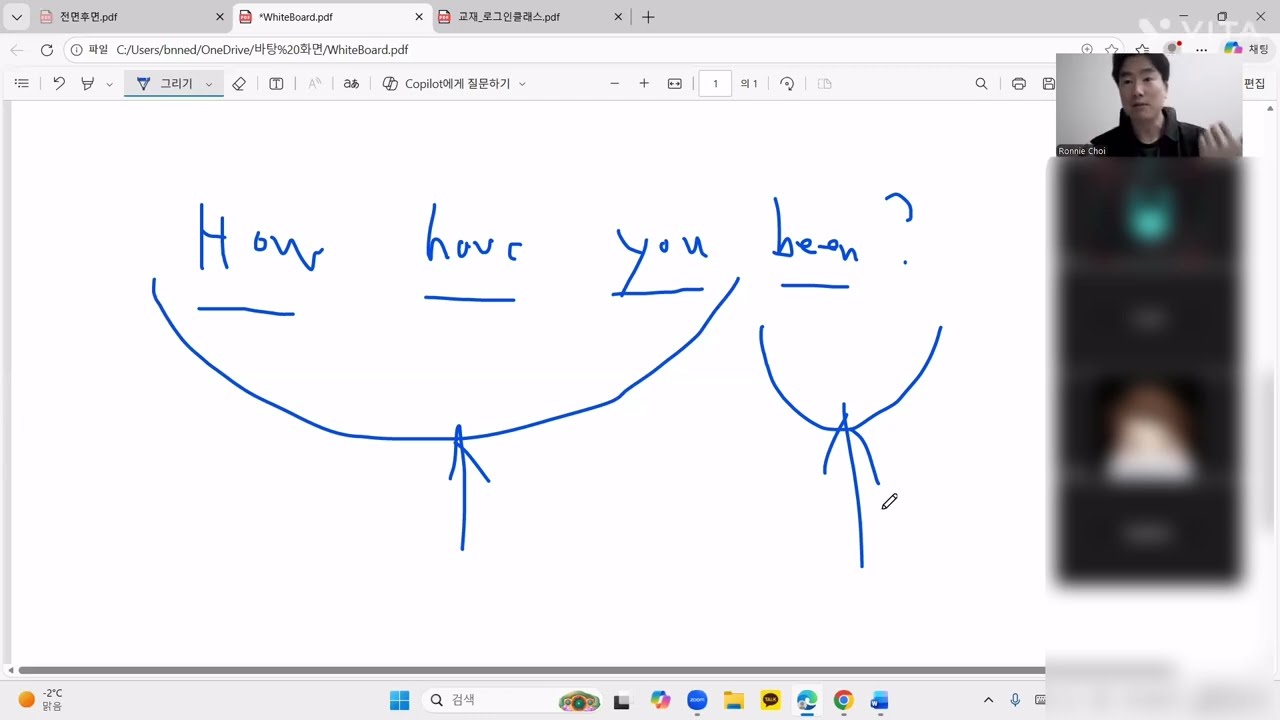The width and height of the screenshot is (1280, 720).
Task: Click the read aloud icon
Action: click(315, 84)
